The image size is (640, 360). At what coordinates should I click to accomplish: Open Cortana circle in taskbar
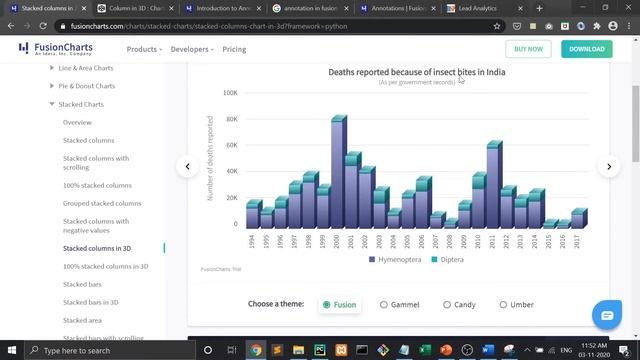point(208,350)
